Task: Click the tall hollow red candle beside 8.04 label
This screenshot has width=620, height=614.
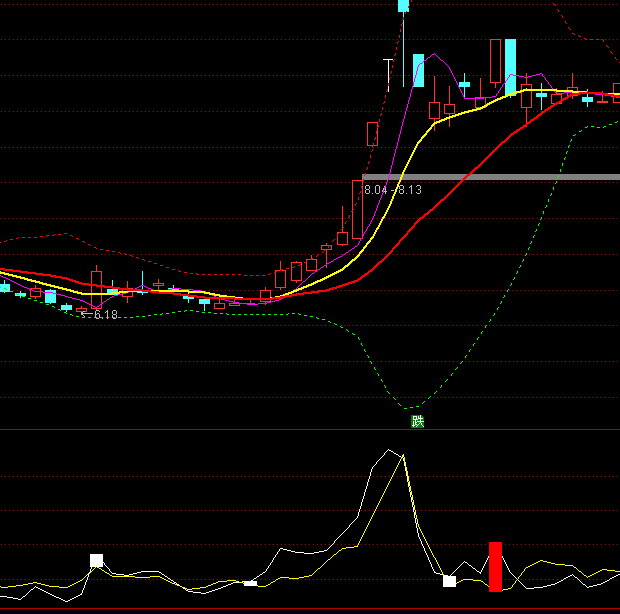Action: [357, 208]
